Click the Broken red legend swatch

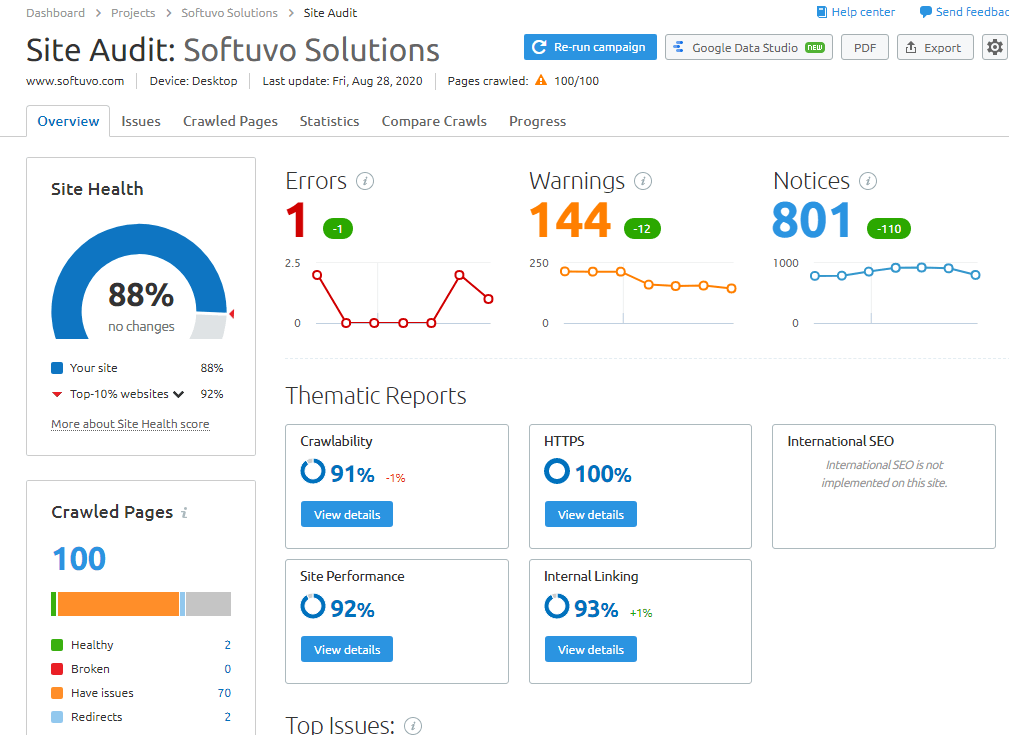[57, 669]
